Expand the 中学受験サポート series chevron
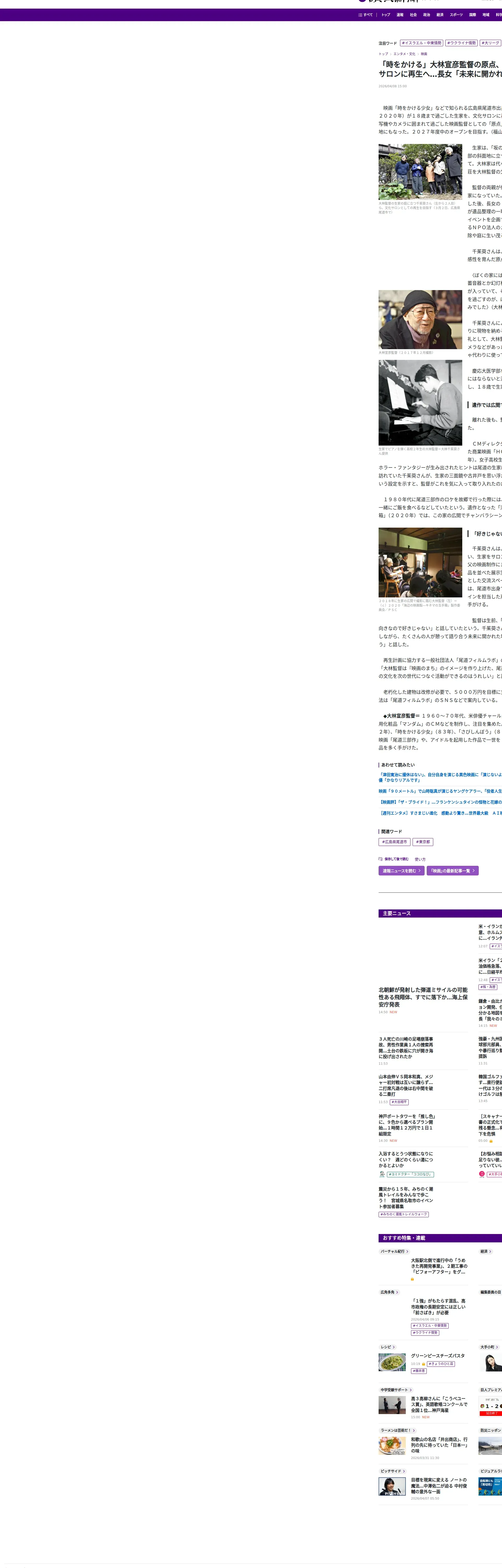 tap(410, 1390)
